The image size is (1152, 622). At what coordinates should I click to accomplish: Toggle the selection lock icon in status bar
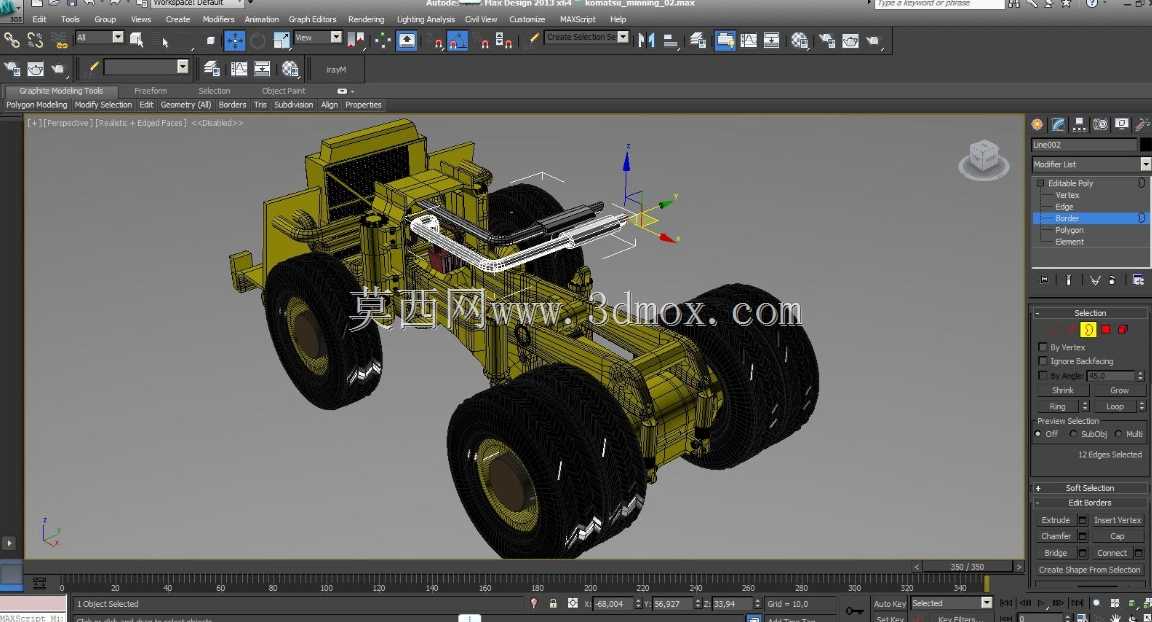click(552, 604)
